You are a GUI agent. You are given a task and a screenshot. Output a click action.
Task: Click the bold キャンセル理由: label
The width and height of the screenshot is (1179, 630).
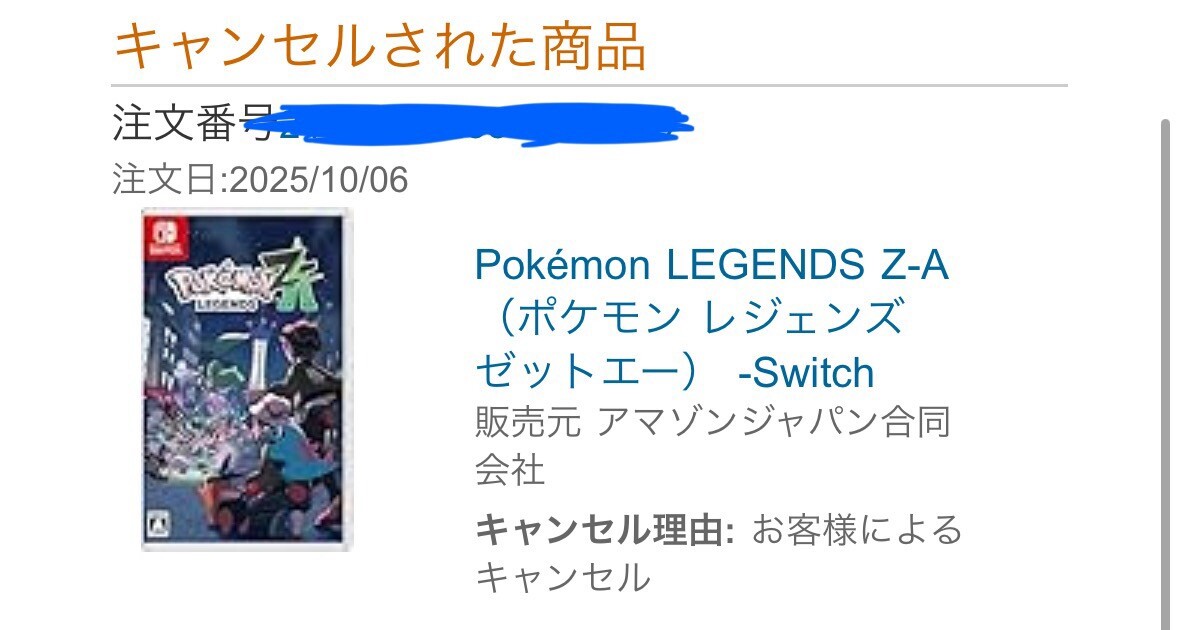tap(605, 530)
